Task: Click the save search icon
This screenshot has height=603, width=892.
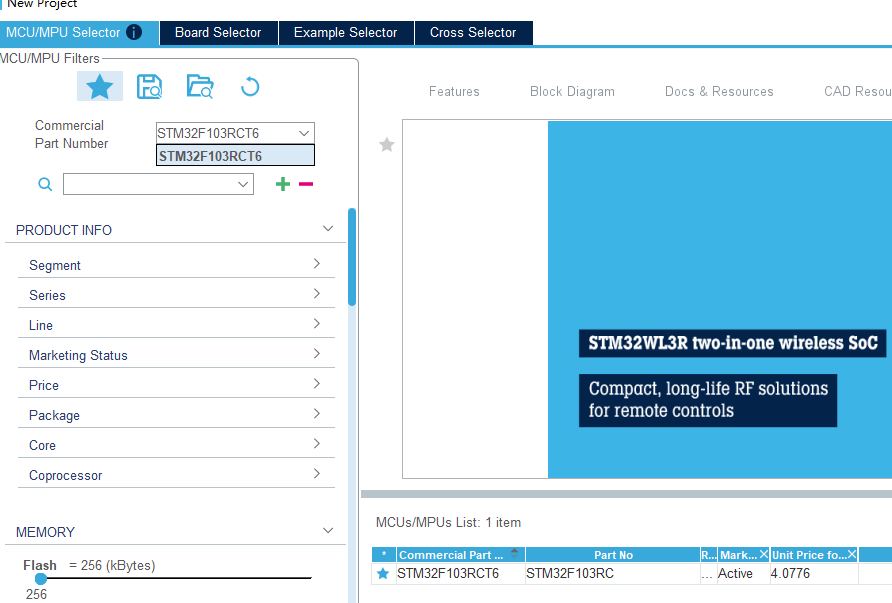Action: 150,87
